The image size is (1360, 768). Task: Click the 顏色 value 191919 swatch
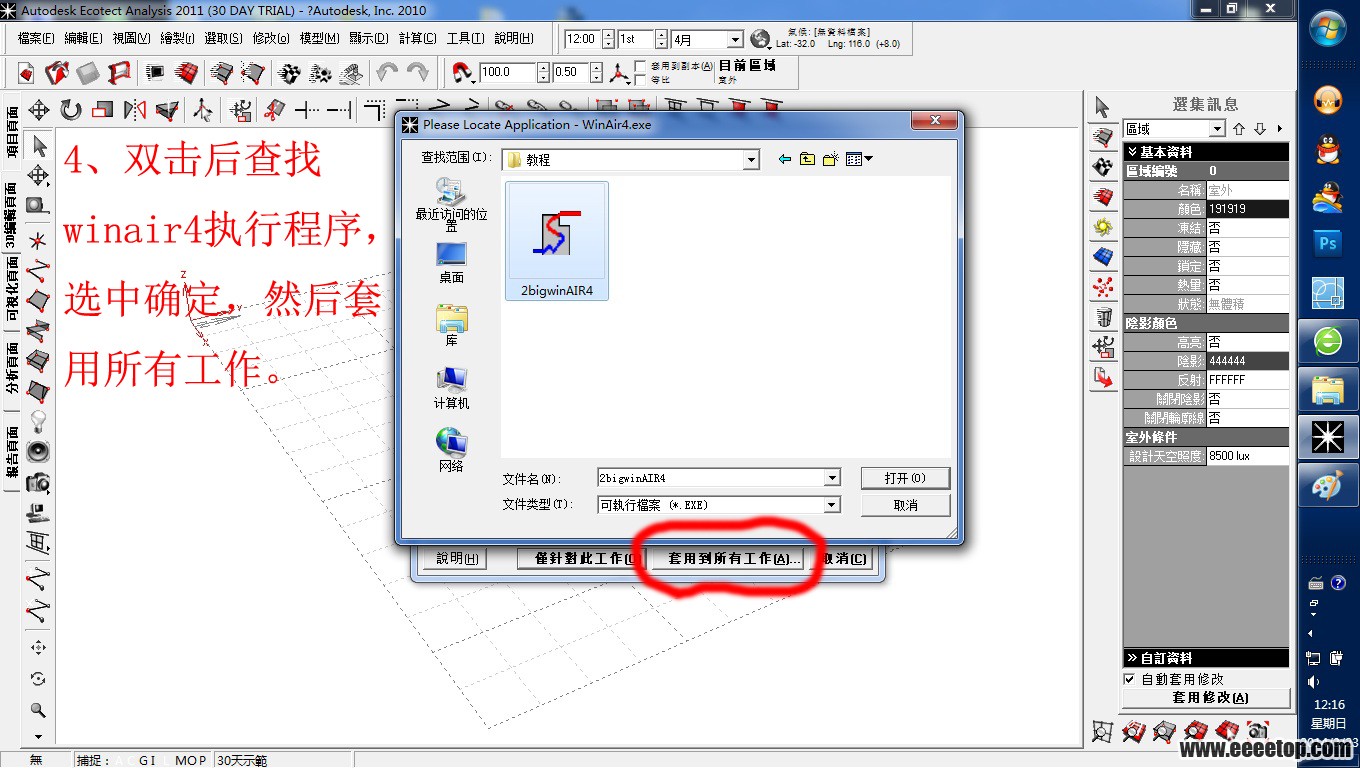pyautogui.click(x=1247, y=209)
